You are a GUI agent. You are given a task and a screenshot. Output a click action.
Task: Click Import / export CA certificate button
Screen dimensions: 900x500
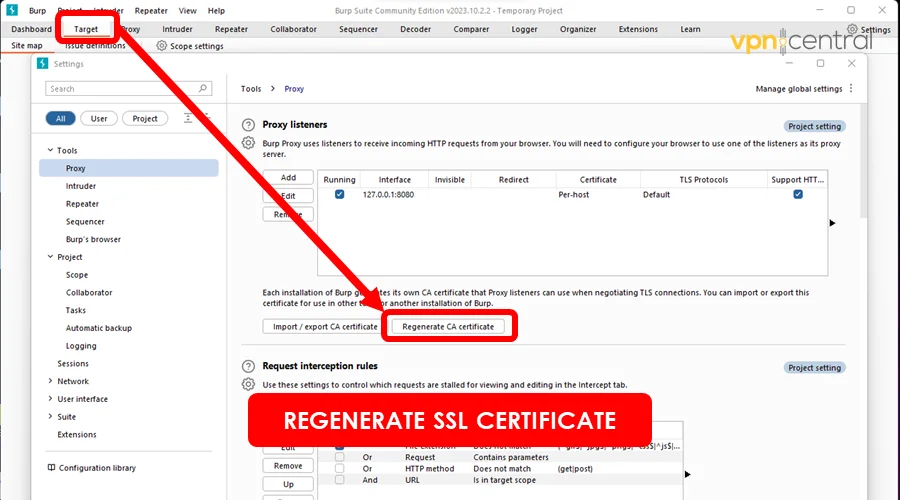pos(325,327)
